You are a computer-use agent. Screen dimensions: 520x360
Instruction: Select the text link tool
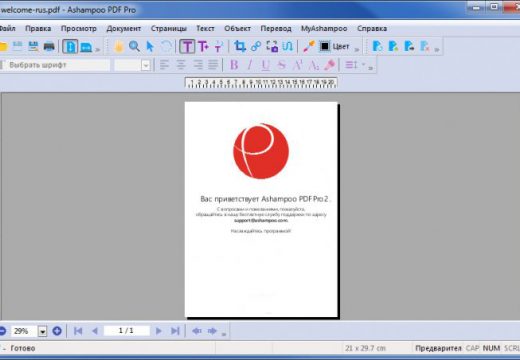pyautogui.click(x=219, y=46)
